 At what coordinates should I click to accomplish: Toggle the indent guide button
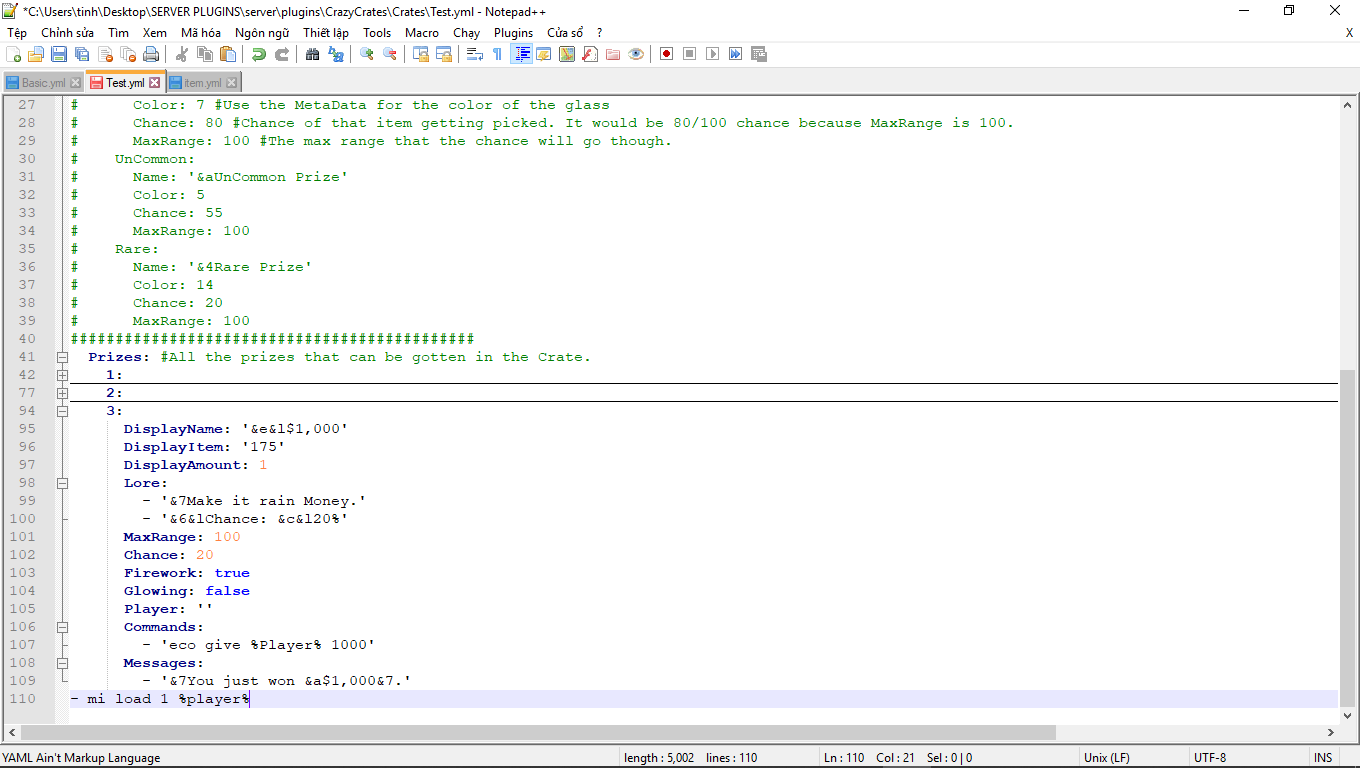(x=521, y=54)
